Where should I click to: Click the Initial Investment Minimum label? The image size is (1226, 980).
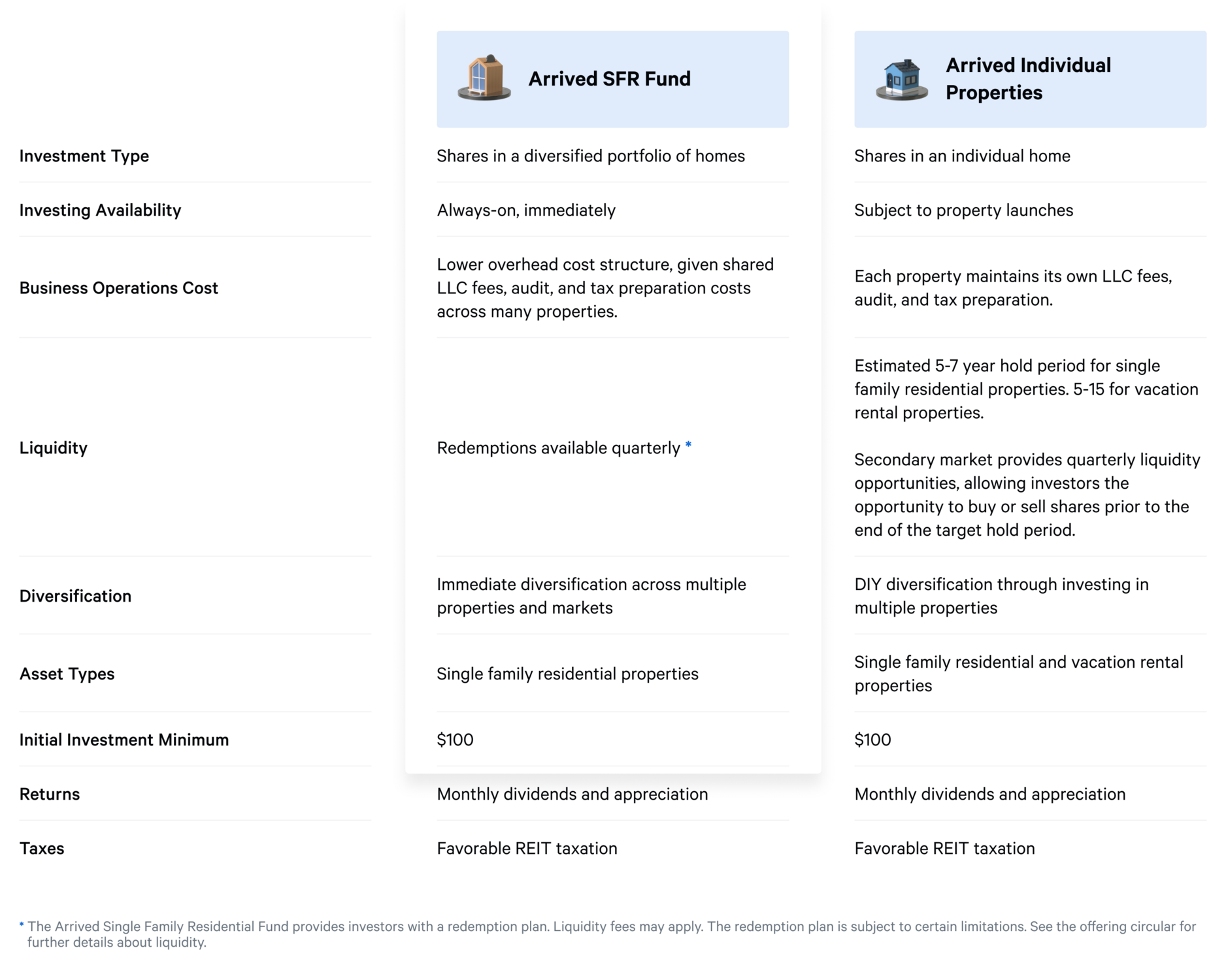[x=124, y=740]
